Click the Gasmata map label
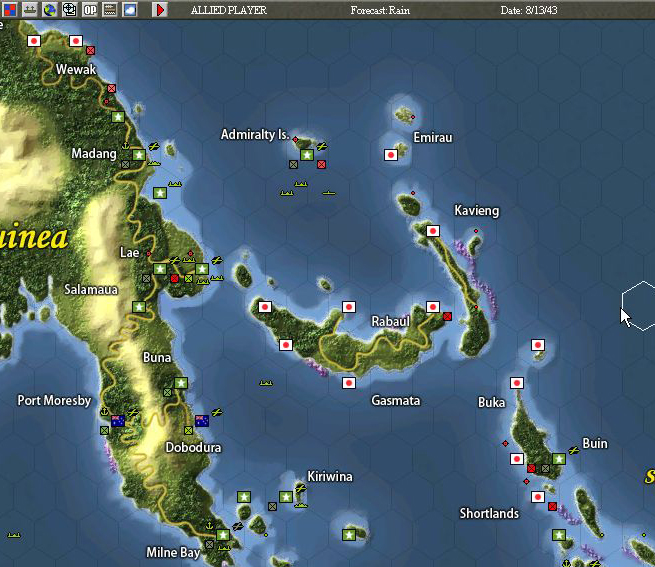The height and width of the screenshot is (567, 655). (x=395, y=401)
